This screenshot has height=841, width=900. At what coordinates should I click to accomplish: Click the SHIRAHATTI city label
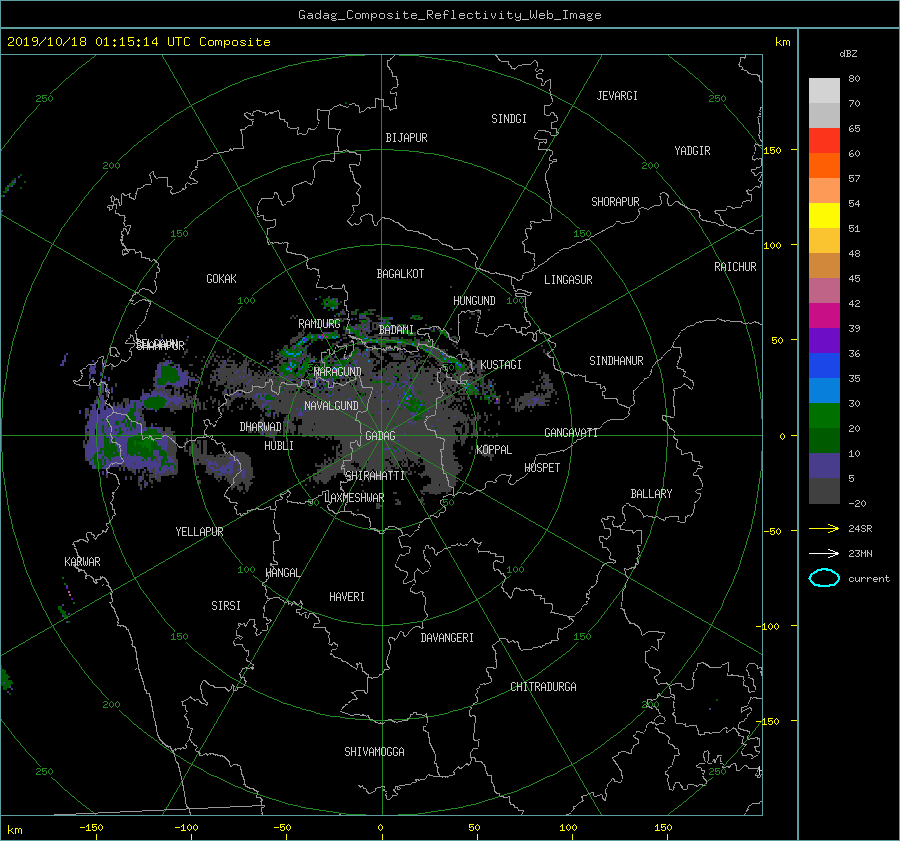click(x=375, y=475)
